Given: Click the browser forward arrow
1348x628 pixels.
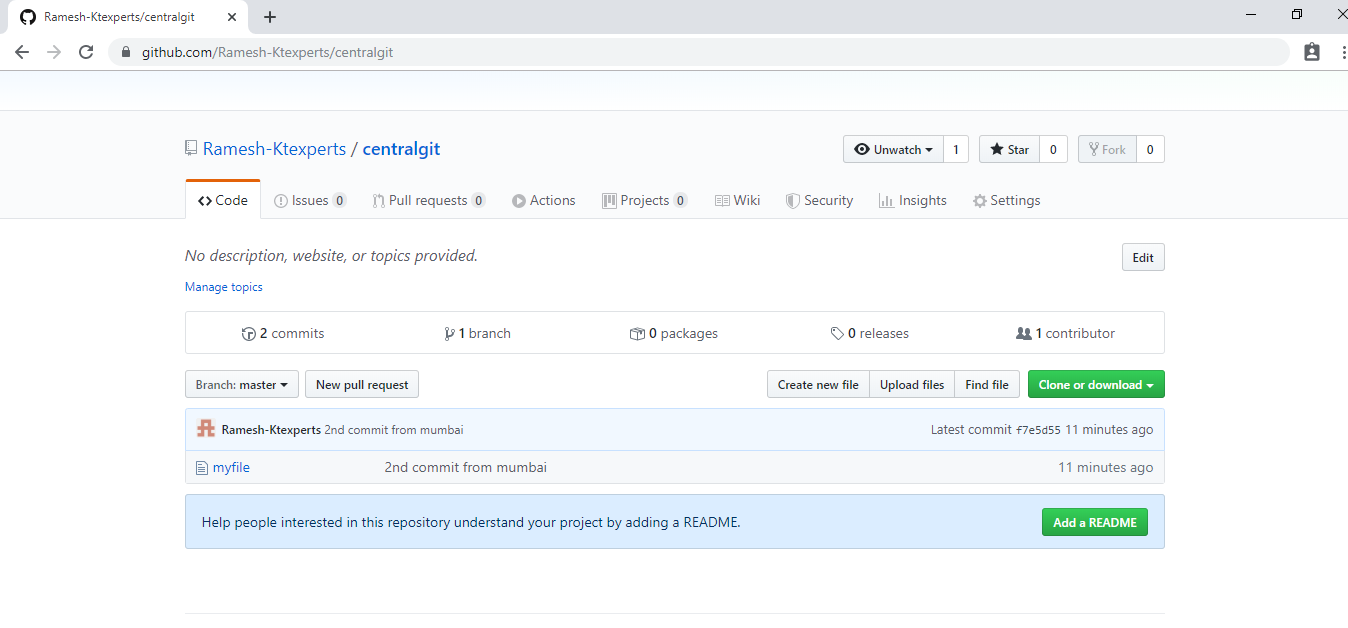Looking at the screenshot, I should tap(54, 52).
